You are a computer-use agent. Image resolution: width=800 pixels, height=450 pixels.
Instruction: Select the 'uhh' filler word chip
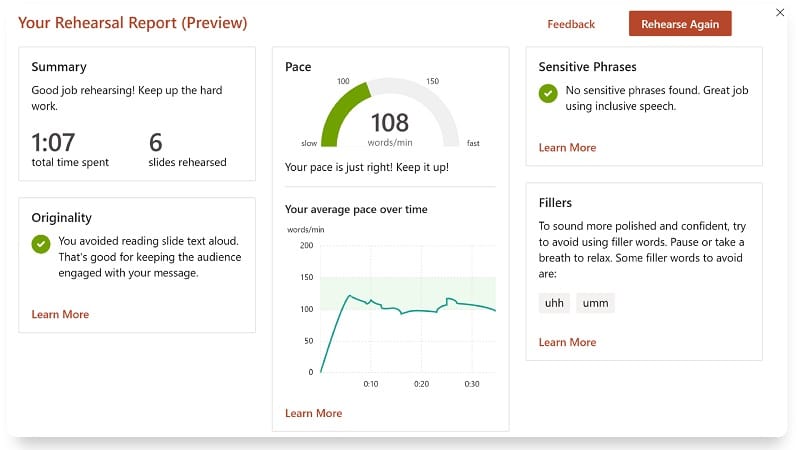point(554,303)
